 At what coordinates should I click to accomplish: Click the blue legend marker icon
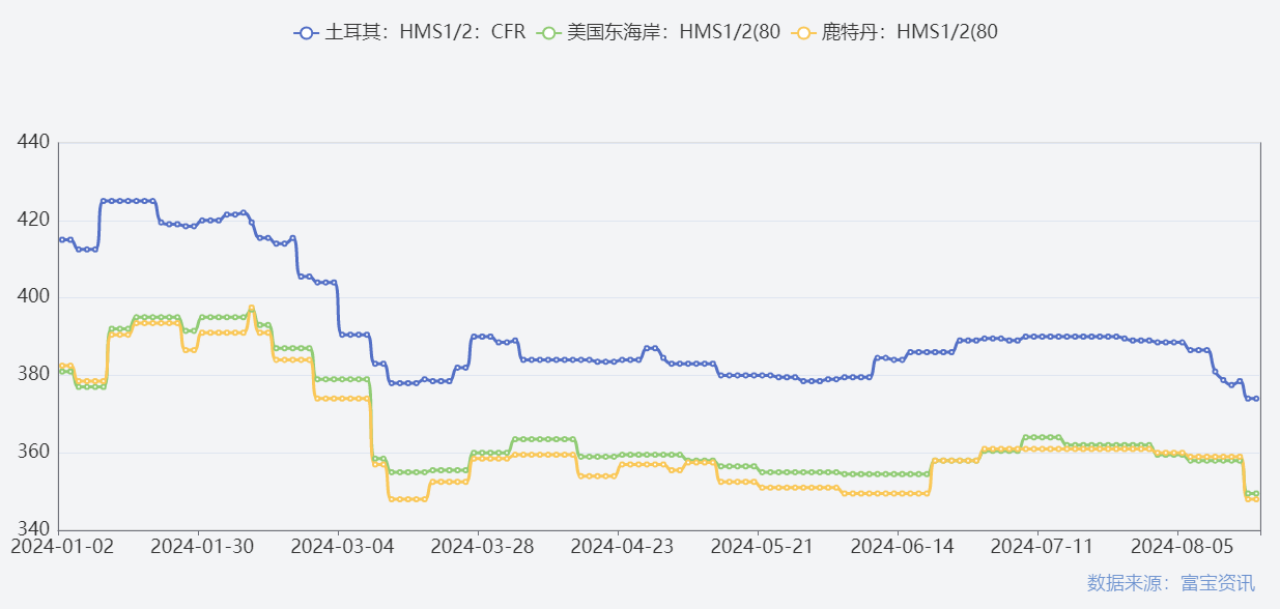[306, 33]
